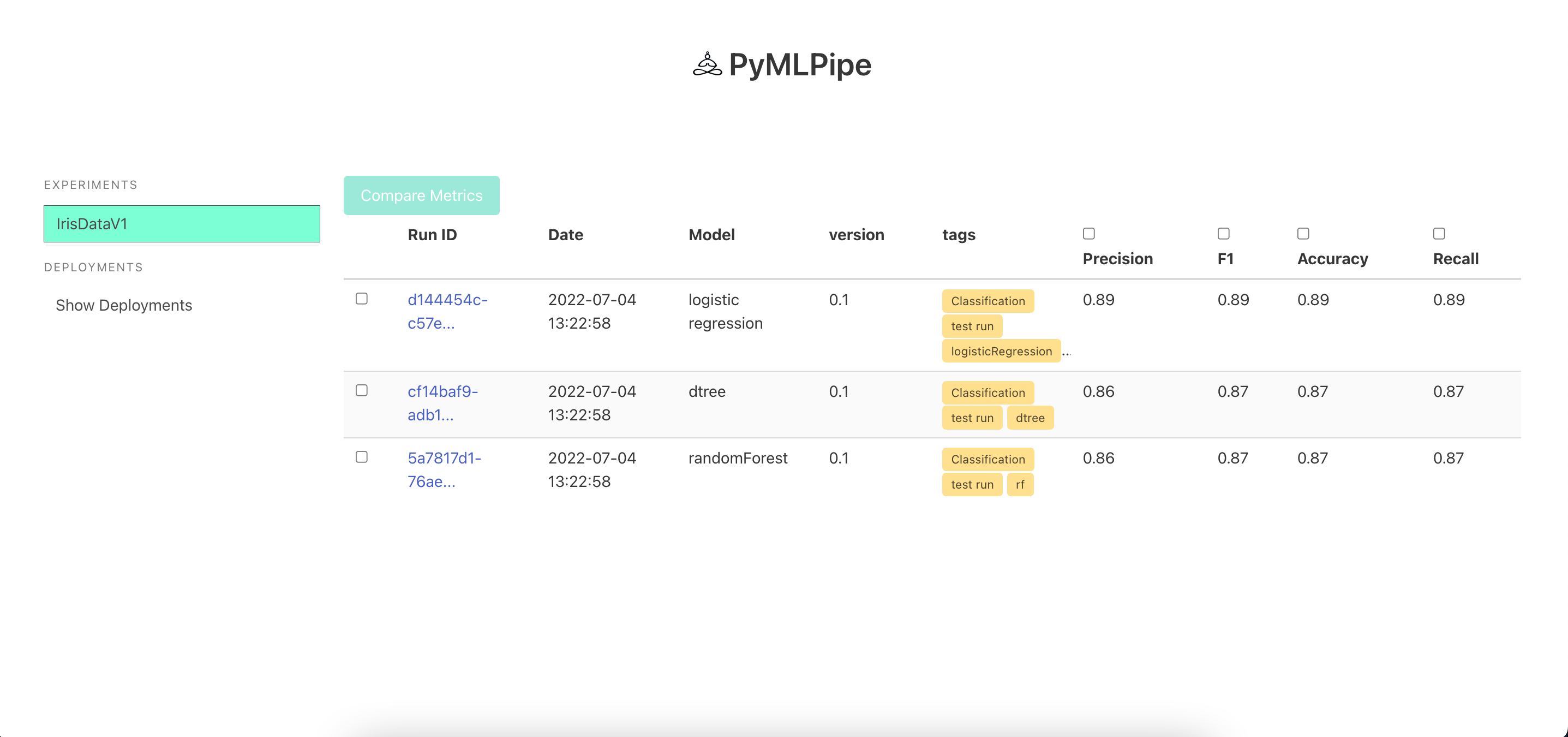
Task: Check the randomForest run checkbox
Action: [x=362, y=457]
